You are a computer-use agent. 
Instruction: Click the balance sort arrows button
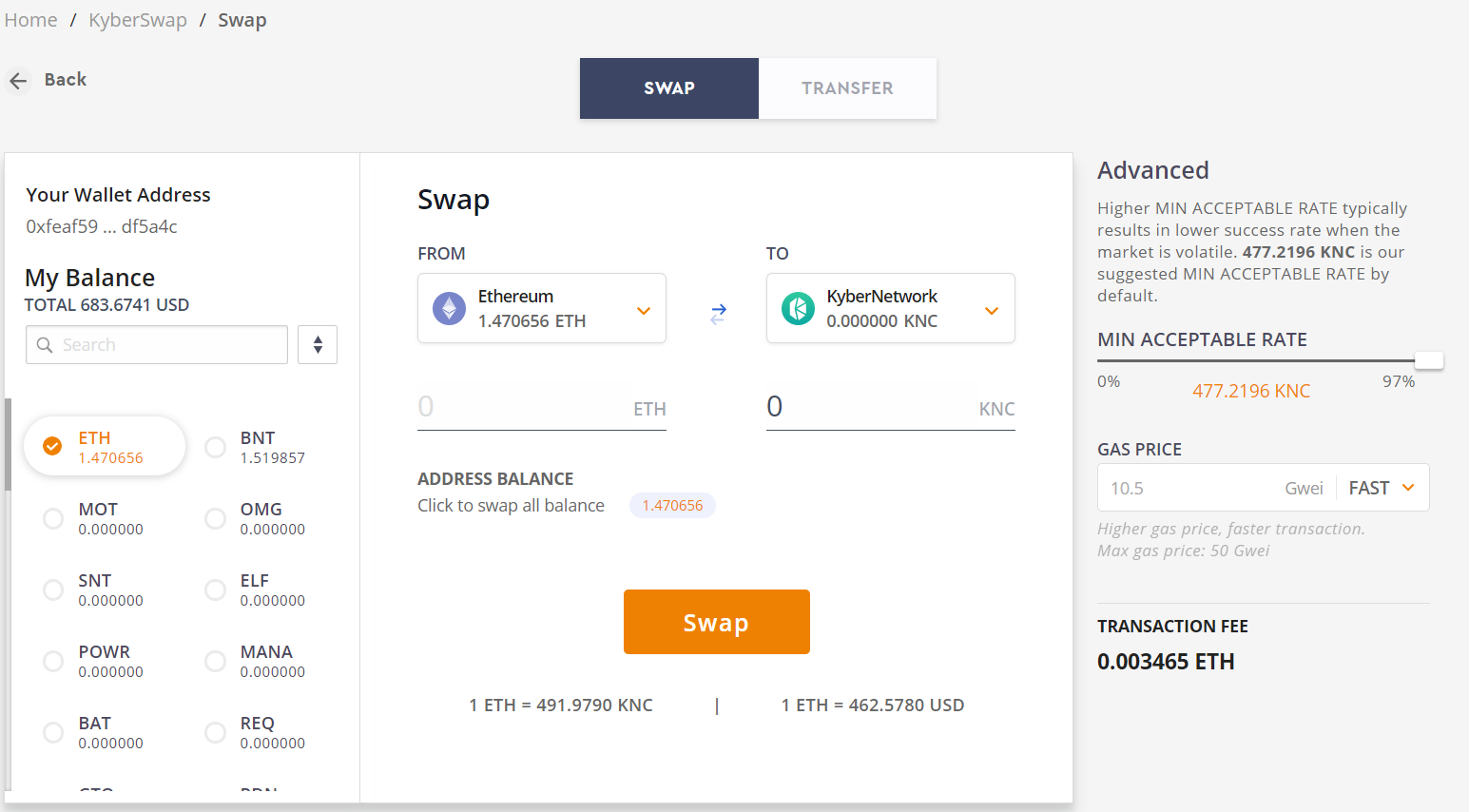click(318, 344)
